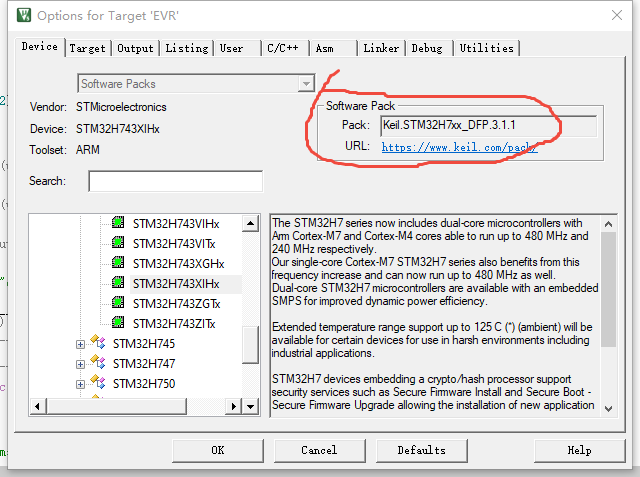Select STM32H743VITx in device tree
640x477 pixels.
pos(174,244)
